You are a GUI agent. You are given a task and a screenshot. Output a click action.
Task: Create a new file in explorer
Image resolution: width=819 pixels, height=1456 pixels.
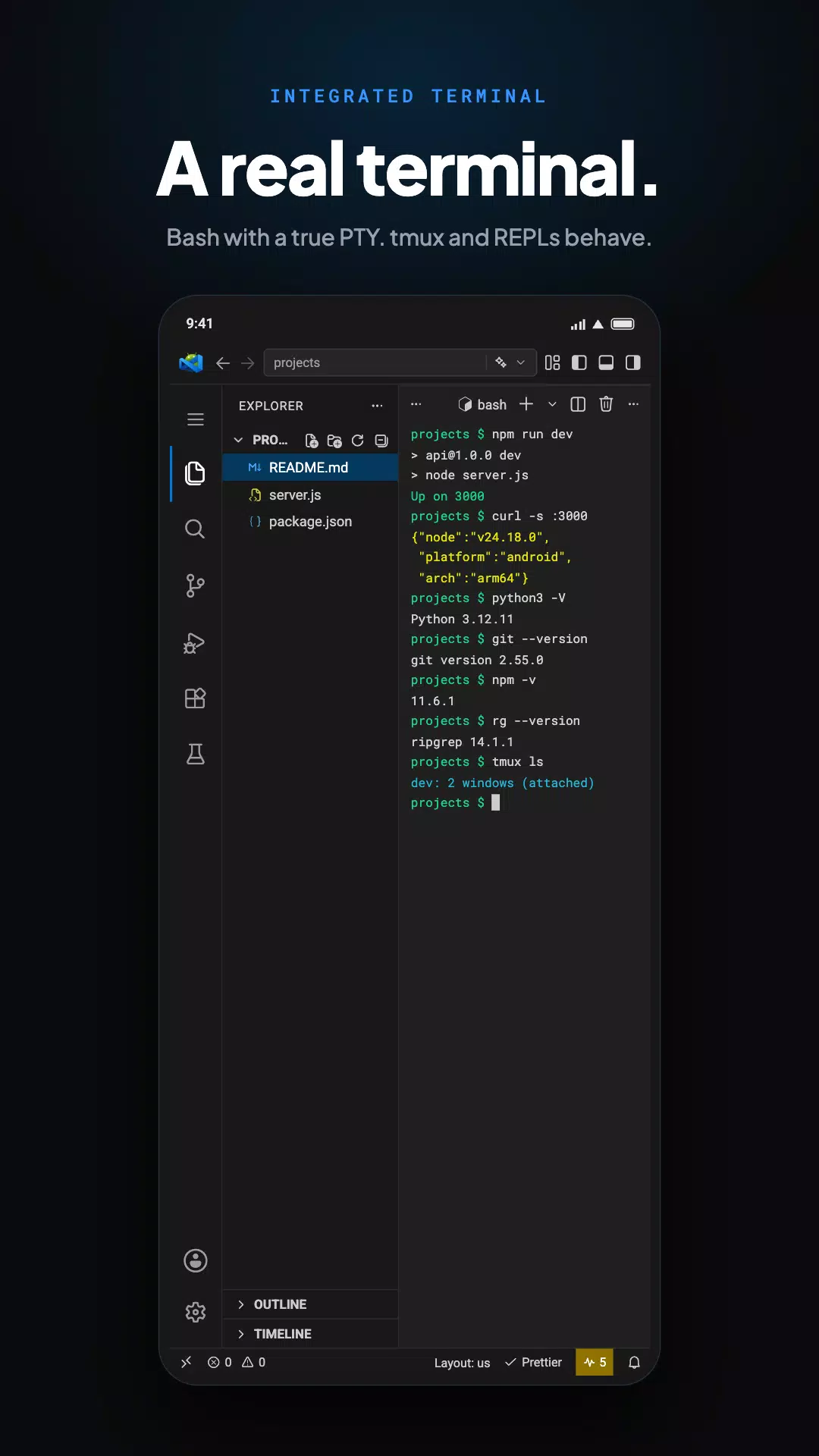311,441
